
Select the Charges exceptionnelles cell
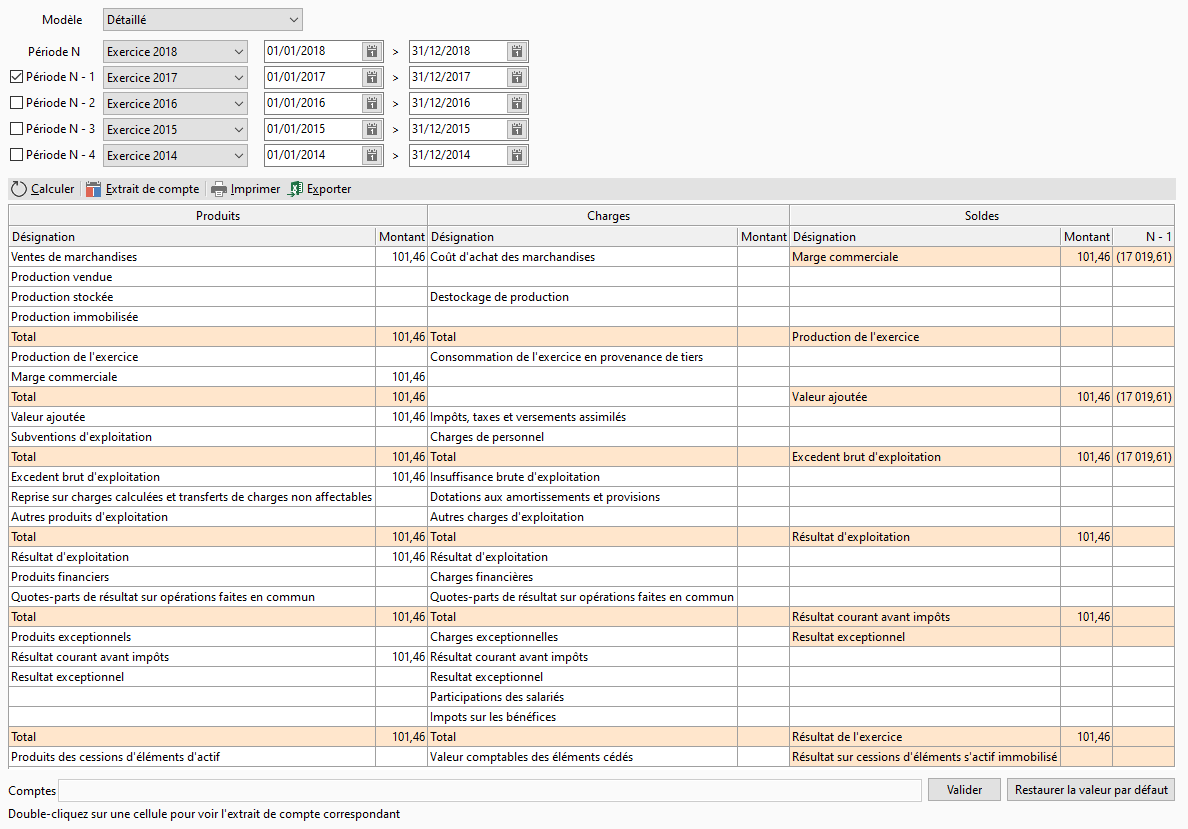pos(582,637)
